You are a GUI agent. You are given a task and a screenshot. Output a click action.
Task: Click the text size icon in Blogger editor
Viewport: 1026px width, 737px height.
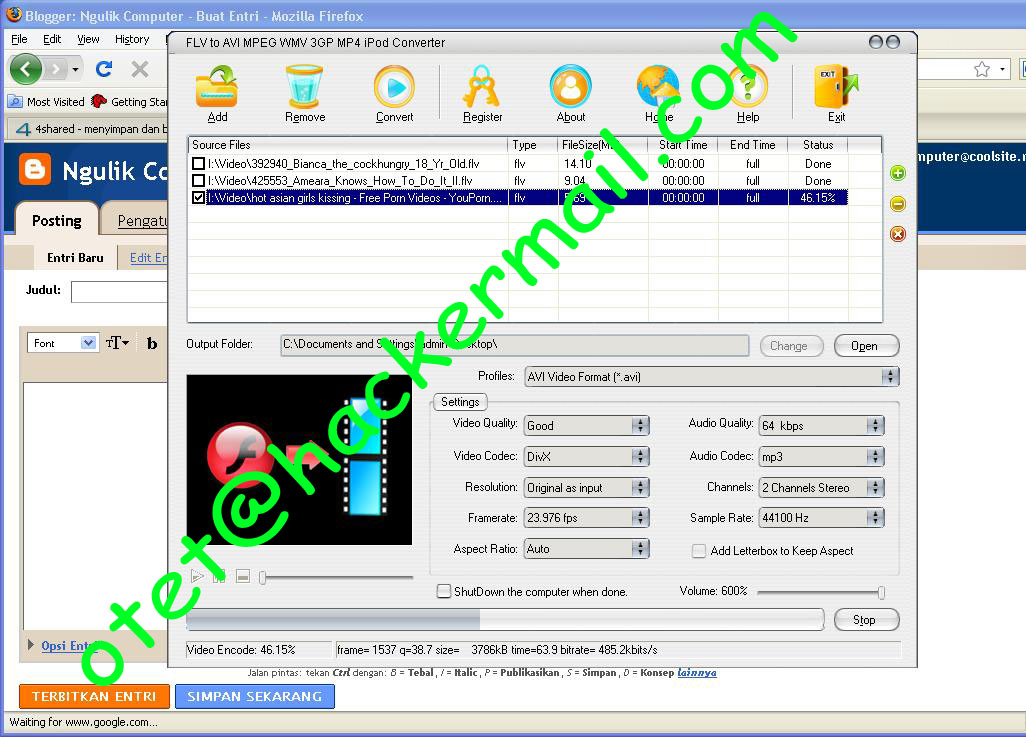117,343
